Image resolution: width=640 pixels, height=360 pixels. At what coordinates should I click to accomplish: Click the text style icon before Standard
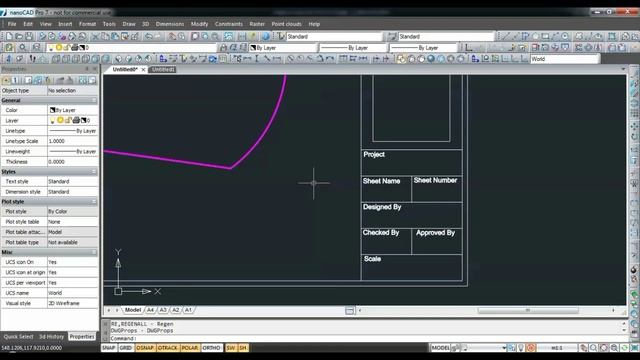click(x=280, y=37)
